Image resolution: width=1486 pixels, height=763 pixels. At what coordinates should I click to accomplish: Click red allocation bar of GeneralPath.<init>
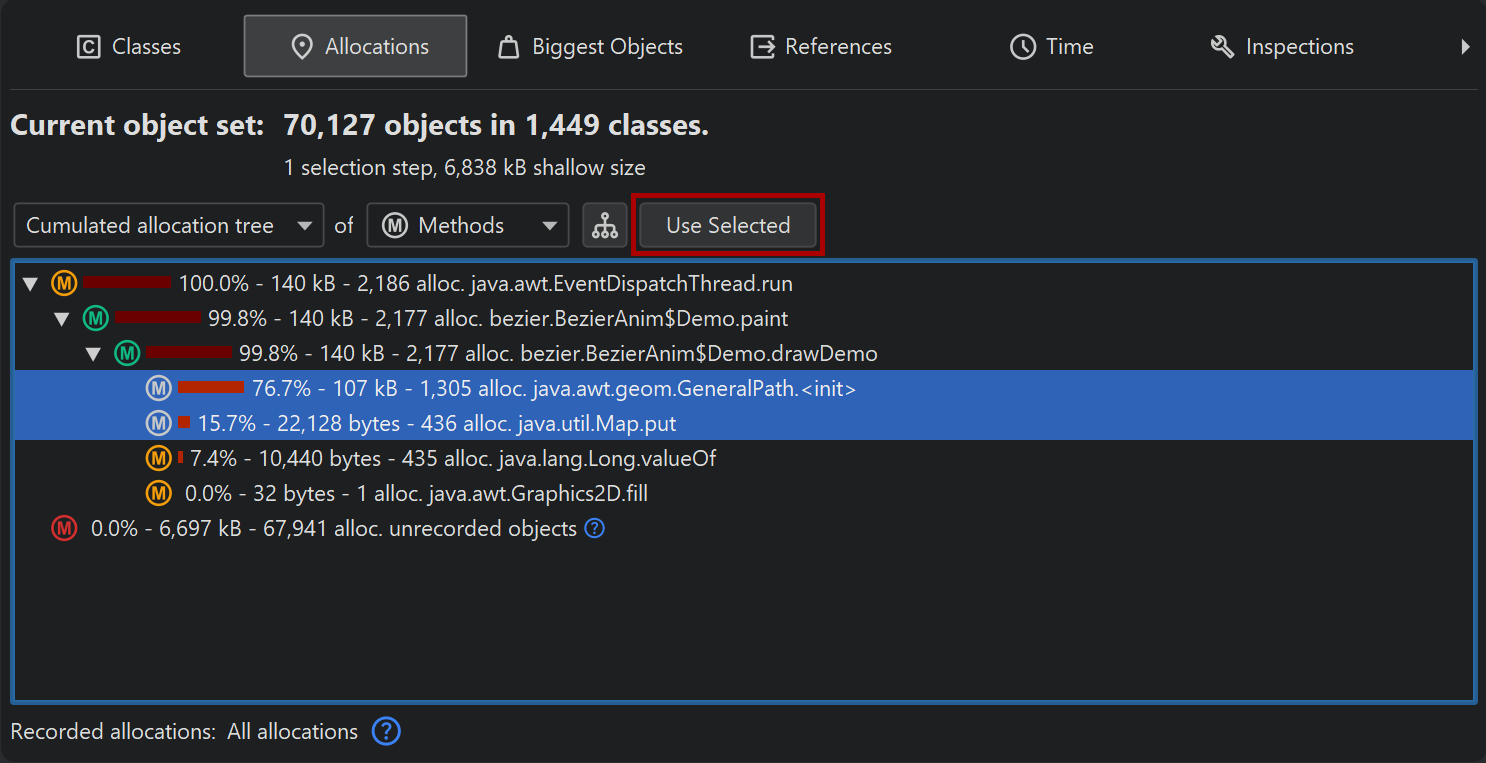pyautogui.click(x=211, y=388)
